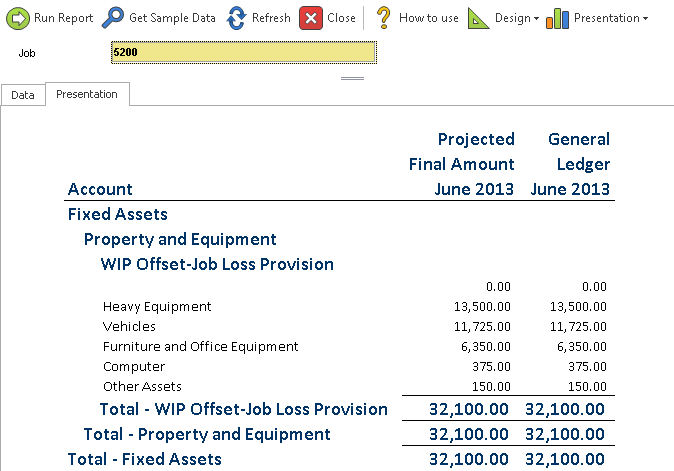This screenshot has height=471, width=674.
Task: Click Total Property and Equipment projected 32,100.00
Action: (469, 434)
